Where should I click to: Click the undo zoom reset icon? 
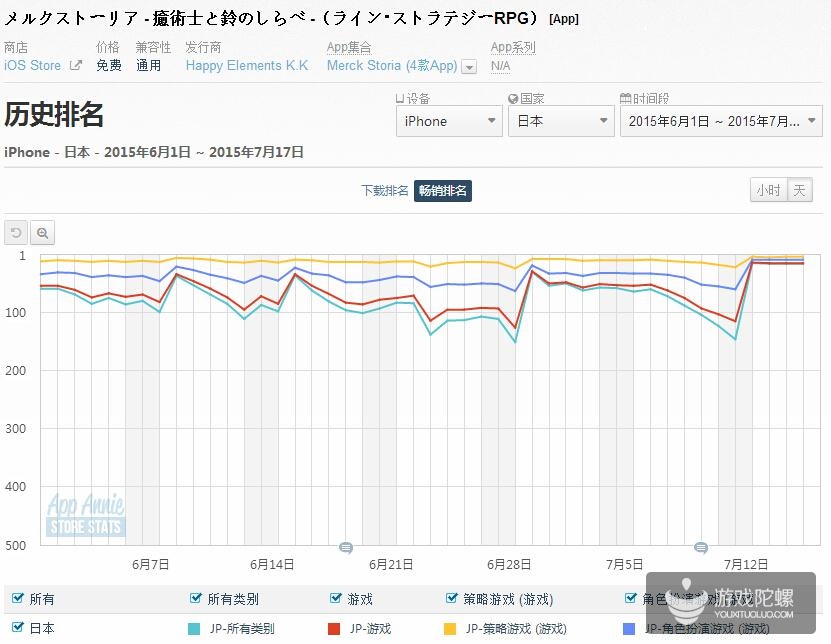(x=16, y=233)
